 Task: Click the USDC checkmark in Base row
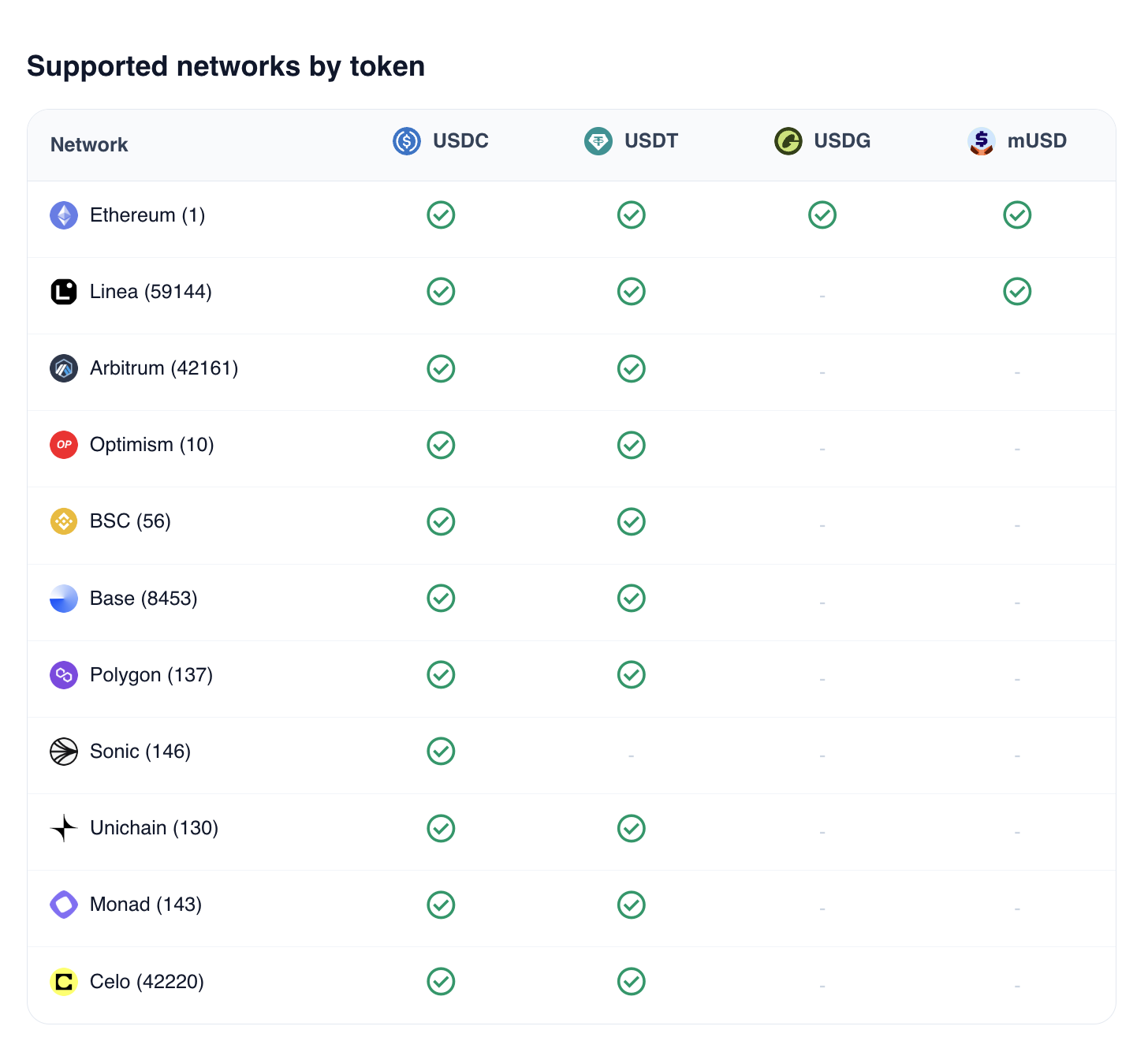441,598
